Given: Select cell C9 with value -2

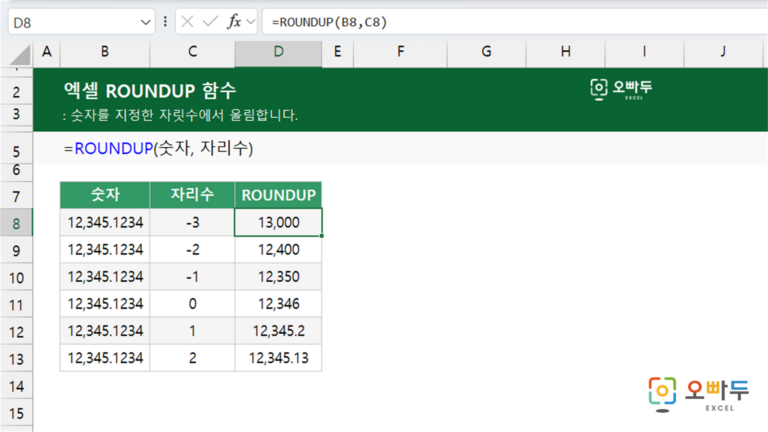Looking at the screenshot, I should pos(192,250).
